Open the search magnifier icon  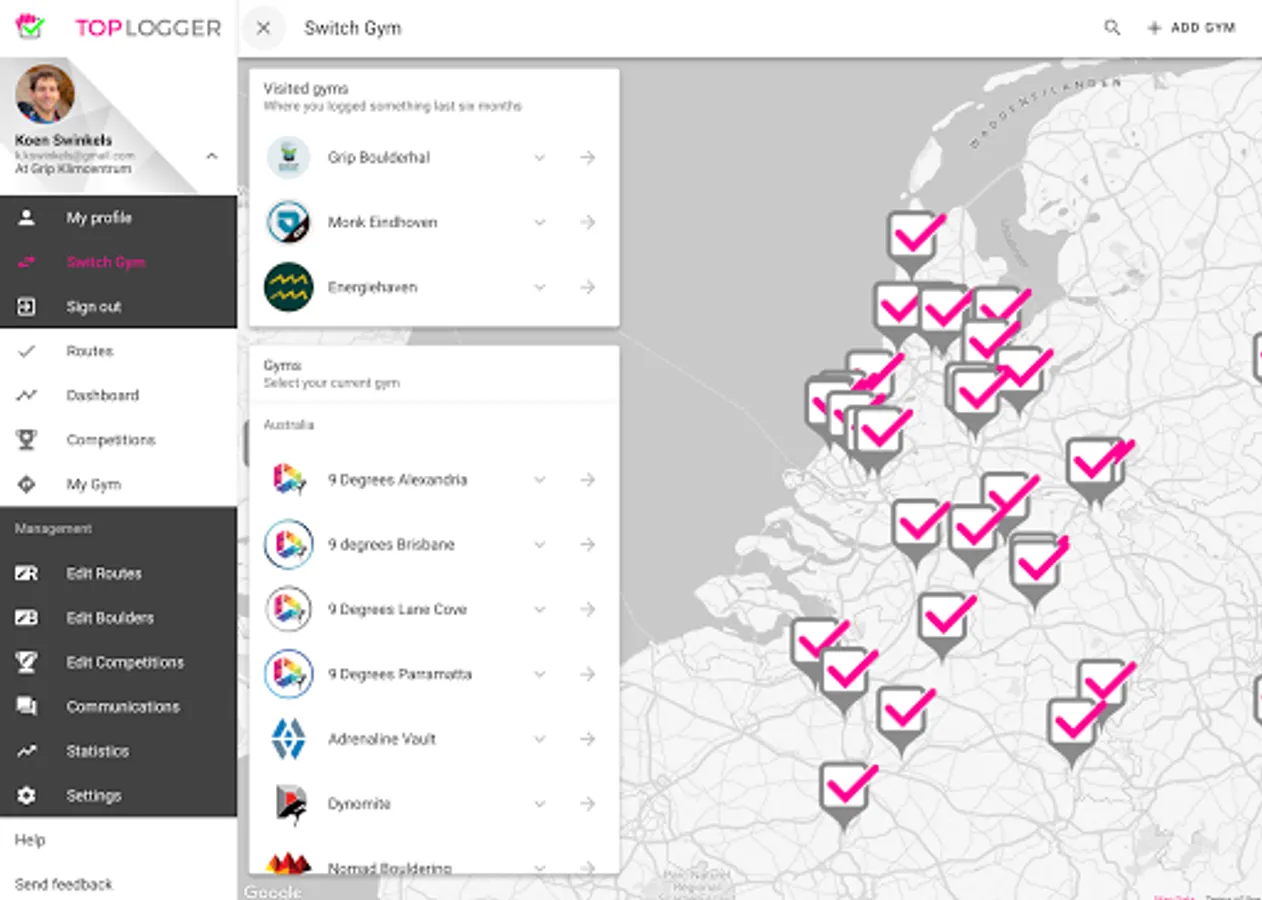coord(1112,28)
